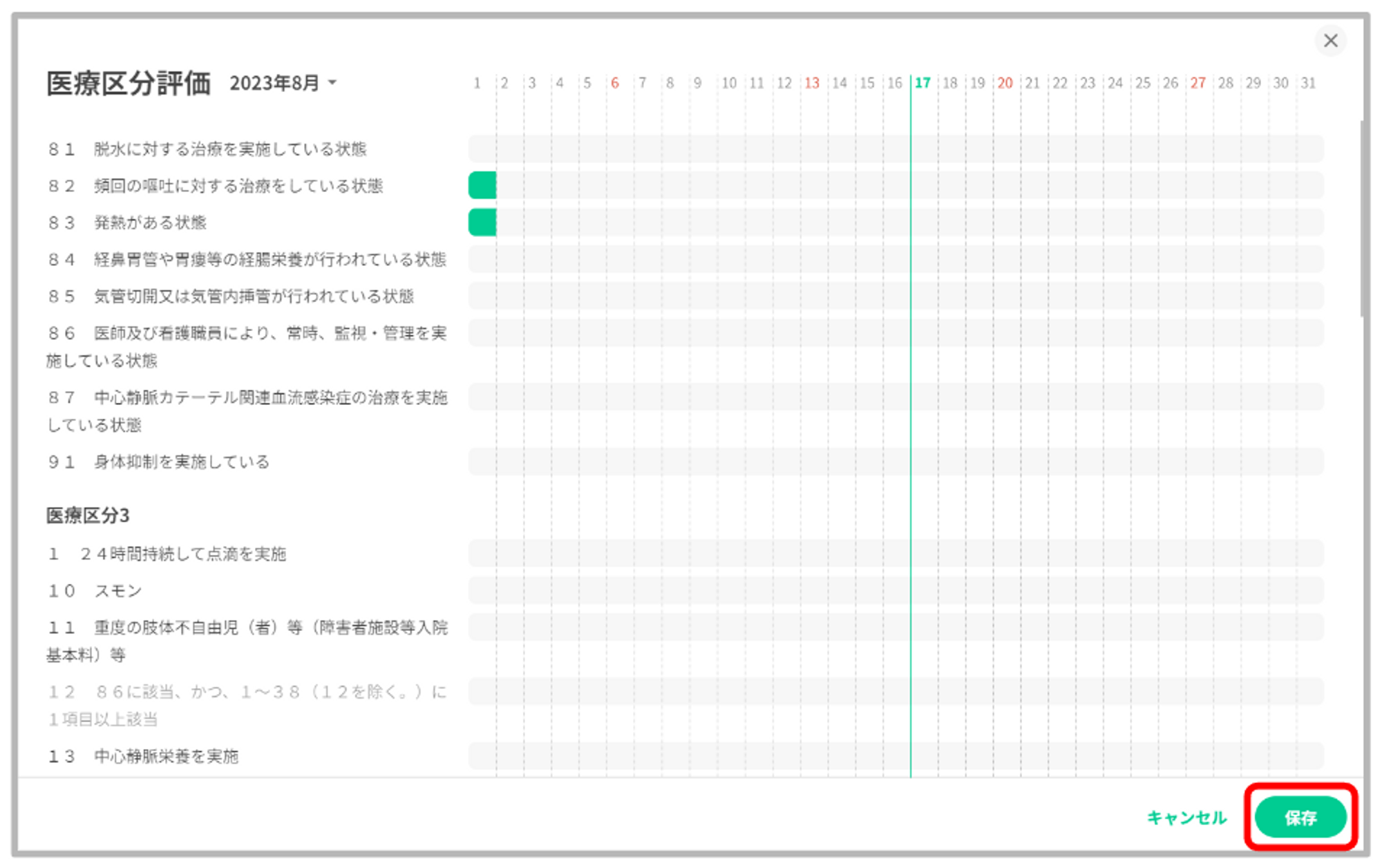1382x868 pixels.
Task: Toggle day 1 cell in 脱水に対する治療 row
Action: 482,149
